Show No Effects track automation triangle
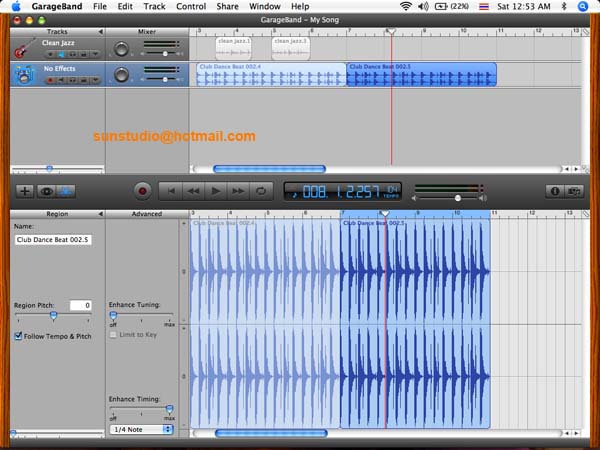Screen dimensions: 600x450 (x=95, y=80)
